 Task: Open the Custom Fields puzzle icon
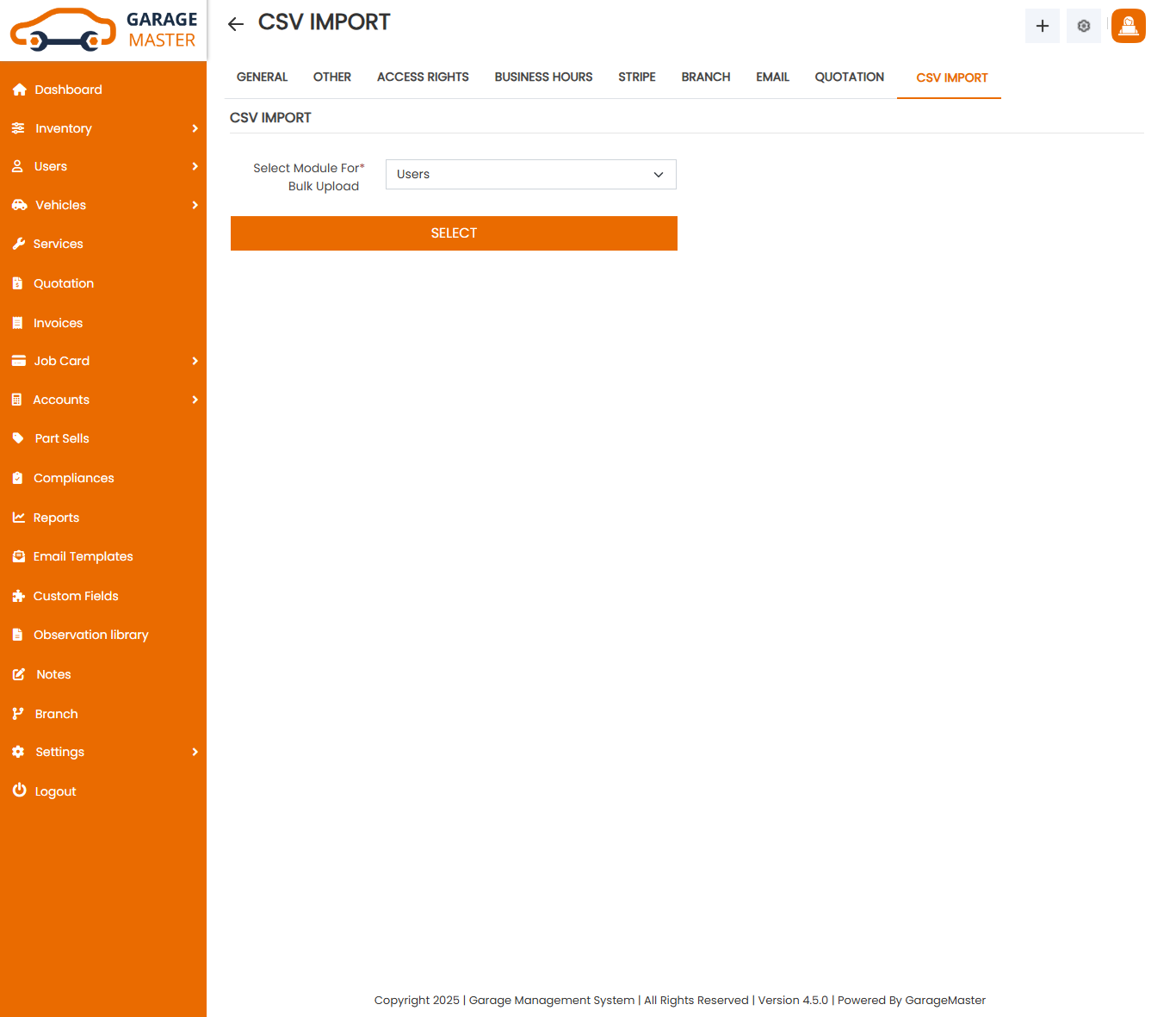19,596
